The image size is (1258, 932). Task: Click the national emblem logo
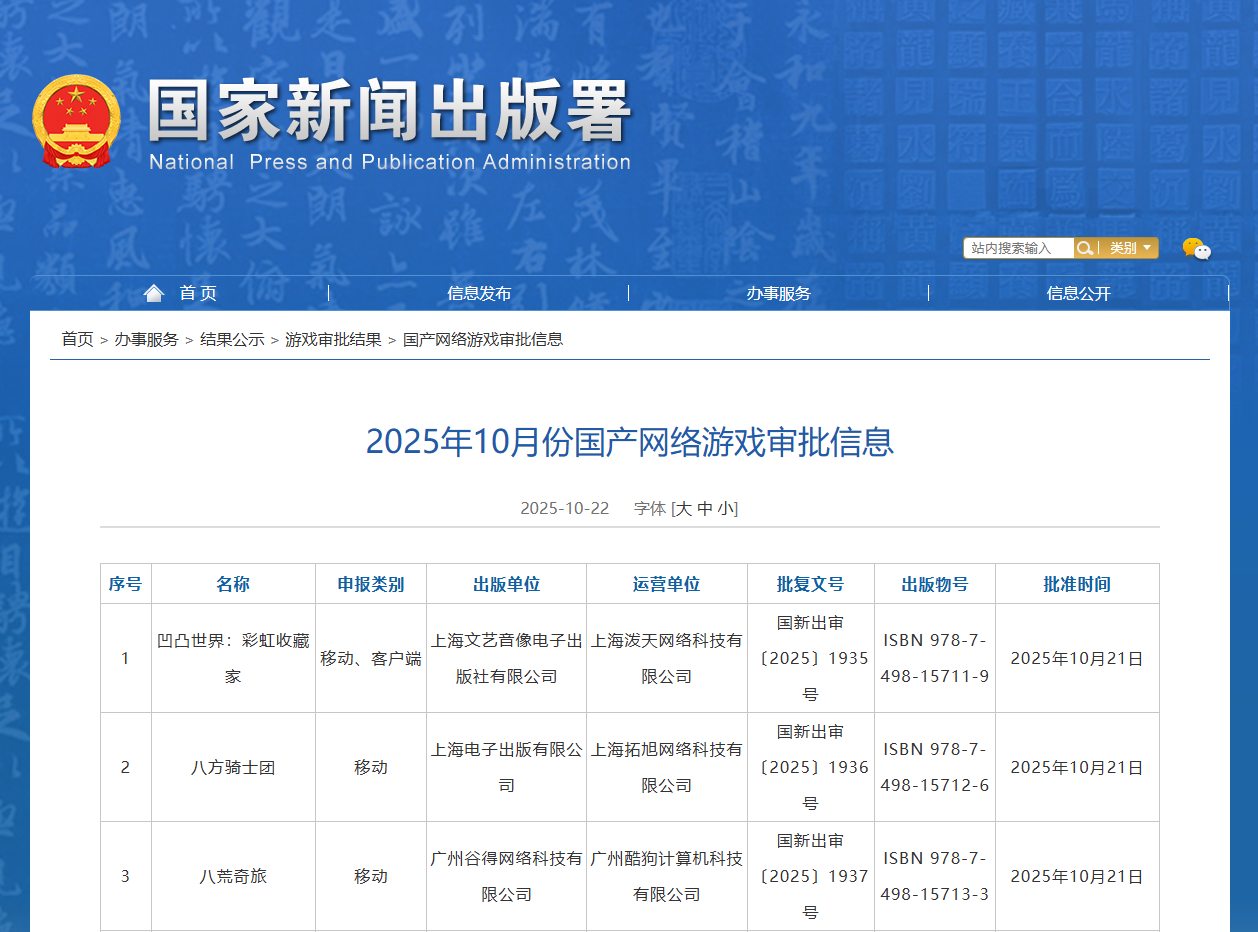coord(76,121)
